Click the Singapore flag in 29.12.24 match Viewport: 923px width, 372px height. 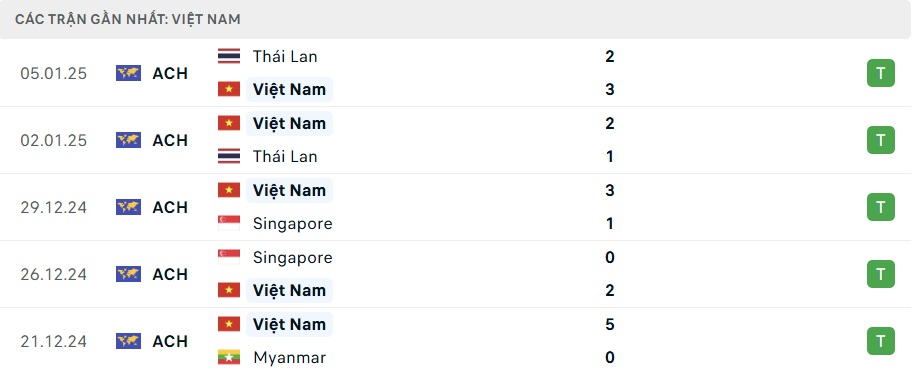[229, 224]
